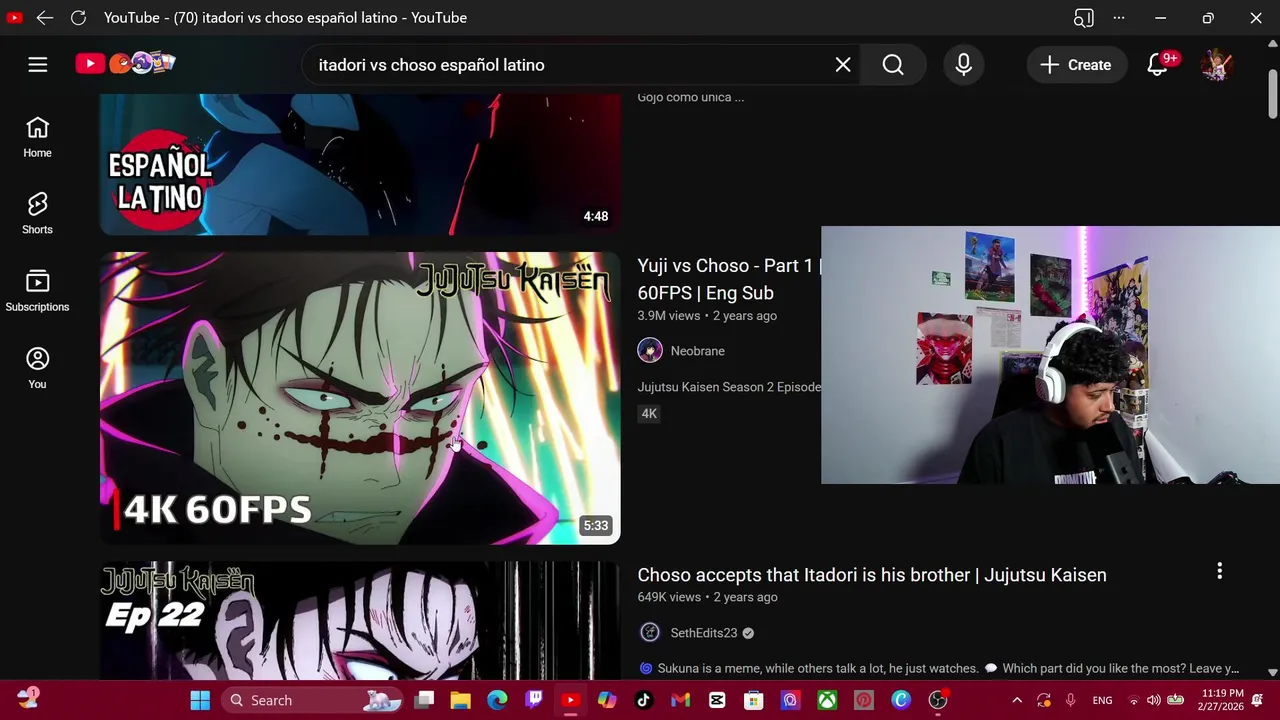
Task: Start voice search with microphone
Action: 964,65
